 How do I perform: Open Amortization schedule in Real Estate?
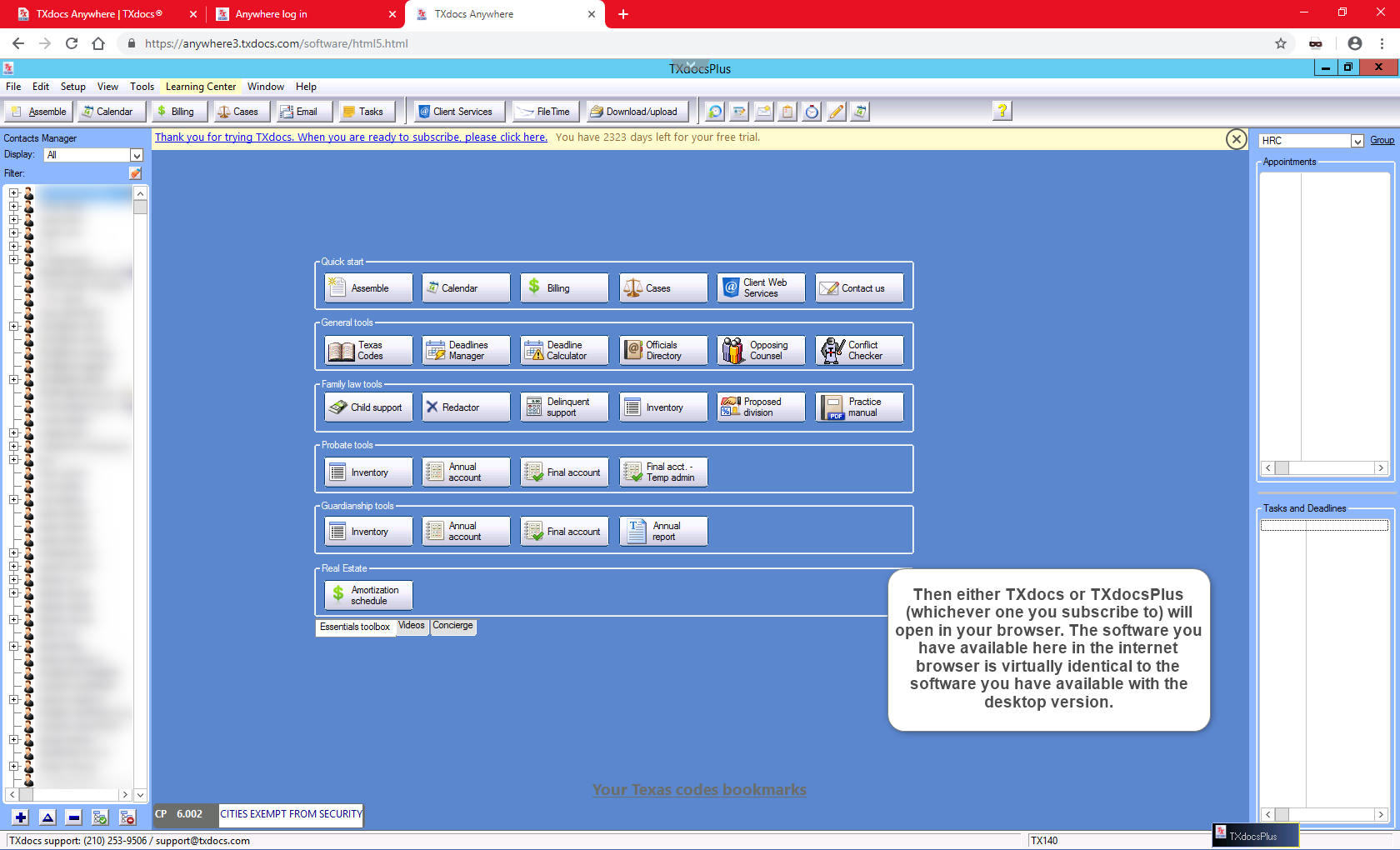click(368, 595)
